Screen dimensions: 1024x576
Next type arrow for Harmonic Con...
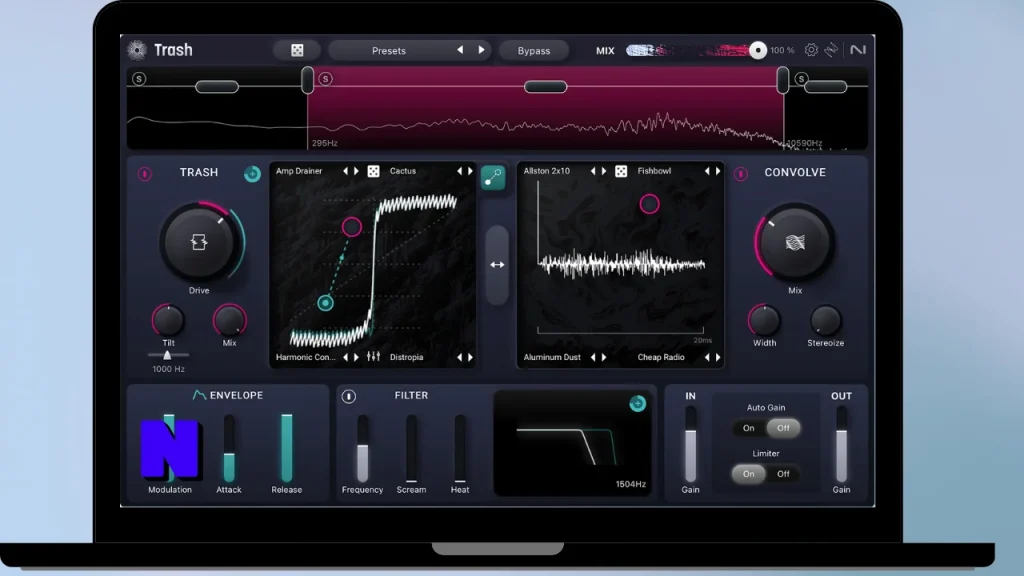point(357,357)
